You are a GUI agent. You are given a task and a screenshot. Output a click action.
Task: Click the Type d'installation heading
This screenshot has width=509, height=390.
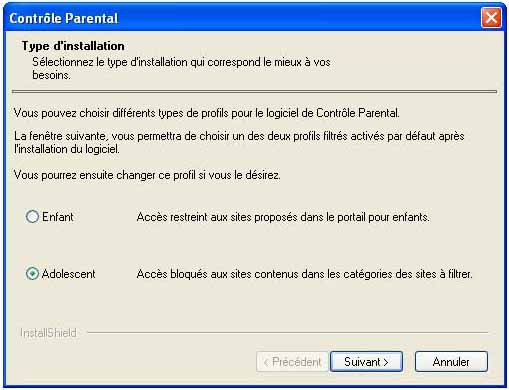click(x=73, y=46)
